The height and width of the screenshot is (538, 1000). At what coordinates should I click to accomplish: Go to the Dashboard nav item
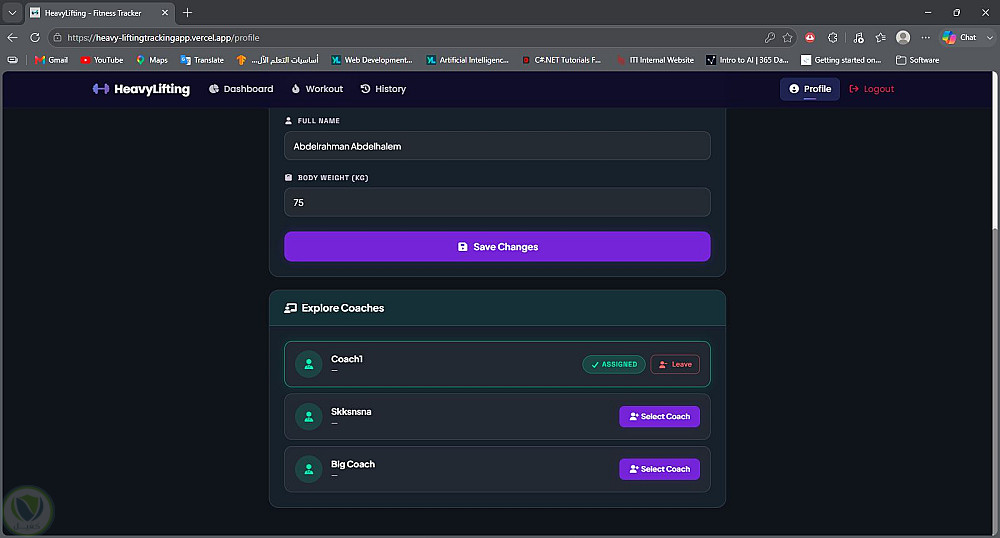click(x=241, y=89)
